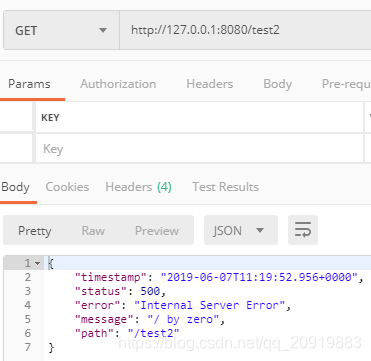Click the "error" key in response
The height and width of the screenshot is (361, 371).
(98, 305)
